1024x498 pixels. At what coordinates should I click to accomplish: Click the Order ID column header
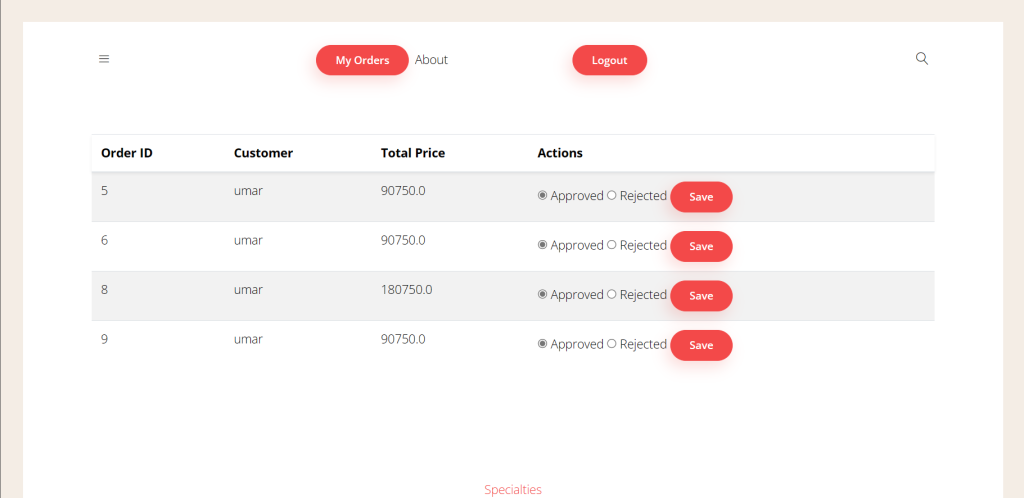point(127,153)
